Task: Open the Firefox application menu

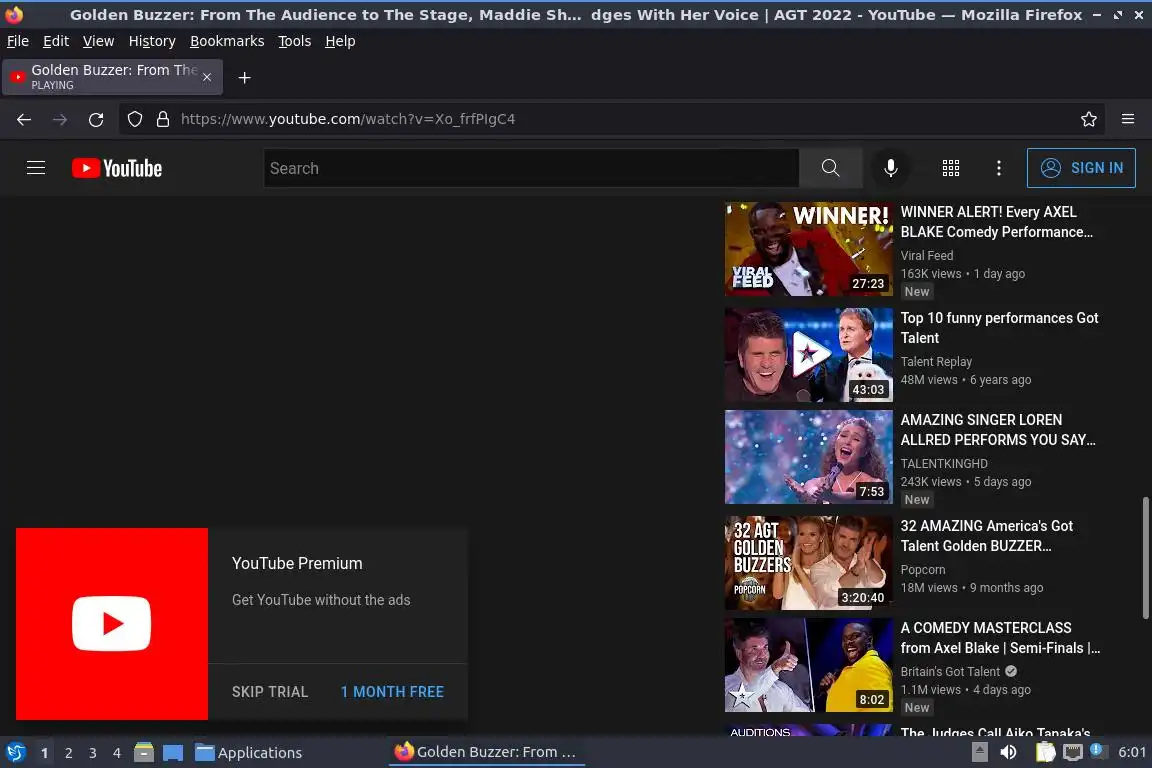Action: coord(1128,119)
